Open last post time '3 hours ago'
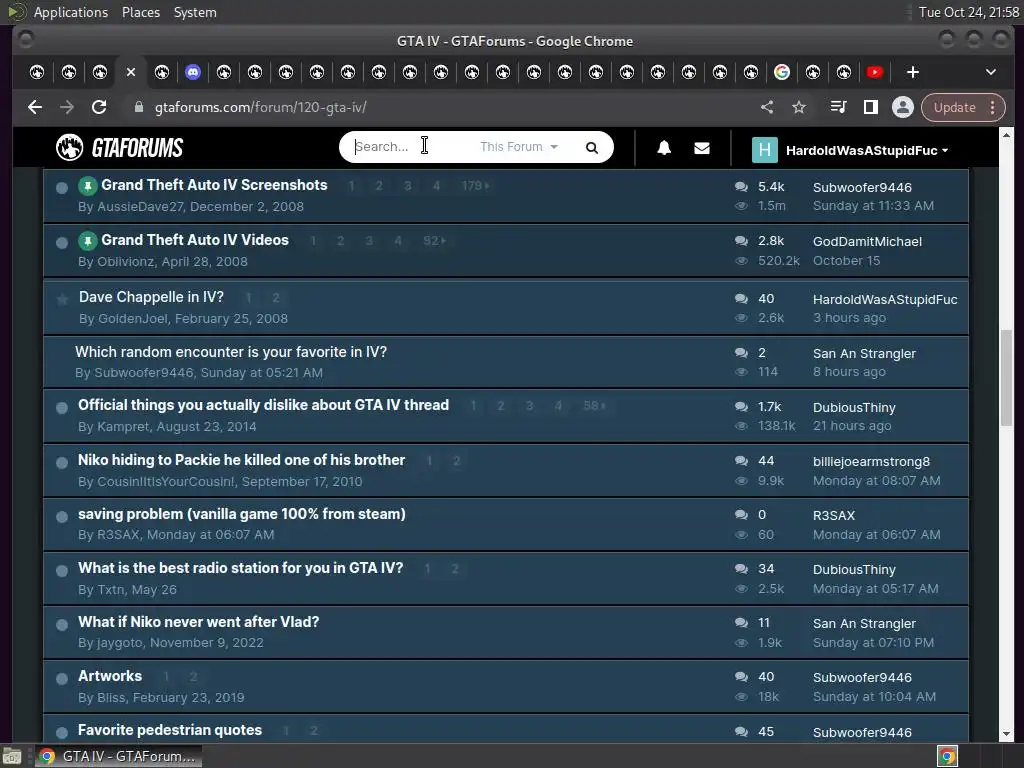Image resolution: width=1024 pixels, height=768 pixels. pos(849,318)
